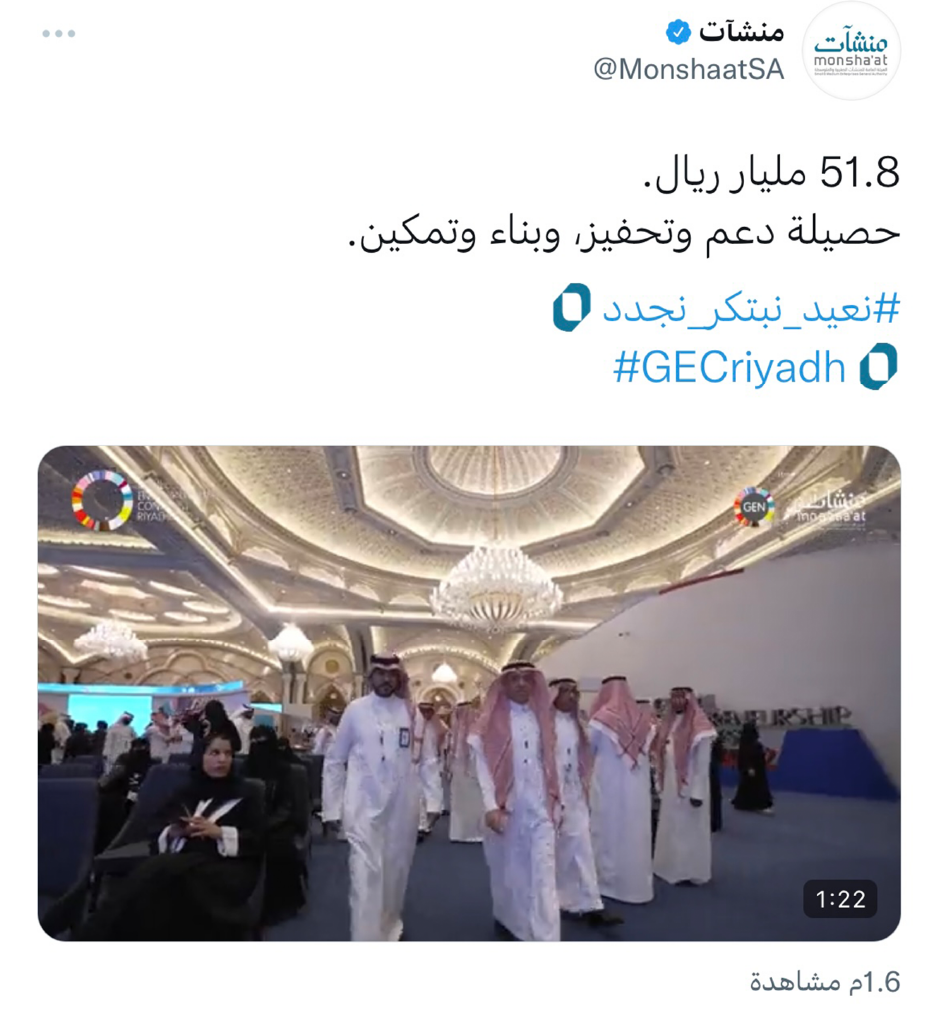
Task: Click the large chandelier in video thumbnail
Action: tap(496, 586)
